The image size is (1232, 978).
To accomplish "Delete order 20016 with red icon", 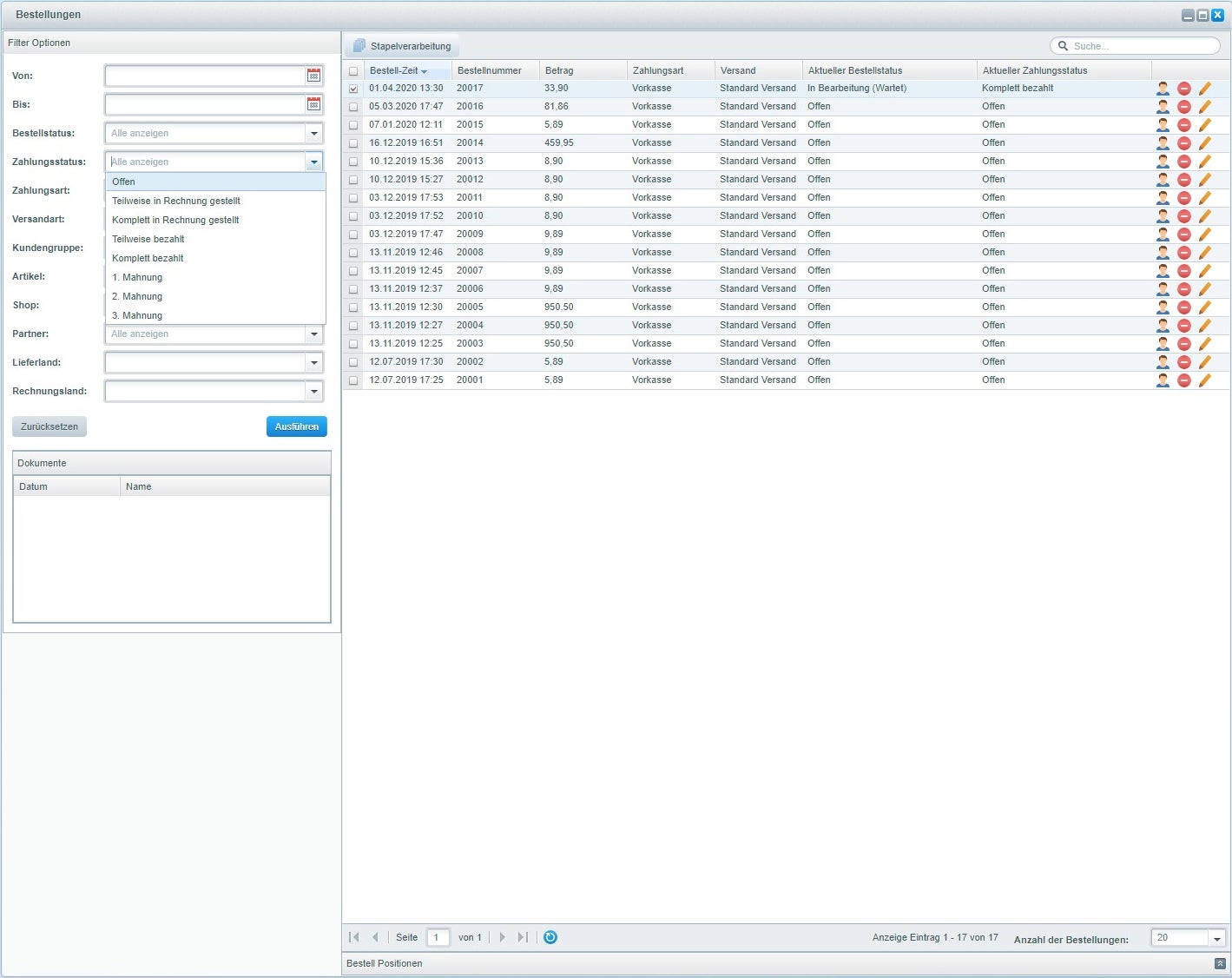I will click(x=1183, y=107).
